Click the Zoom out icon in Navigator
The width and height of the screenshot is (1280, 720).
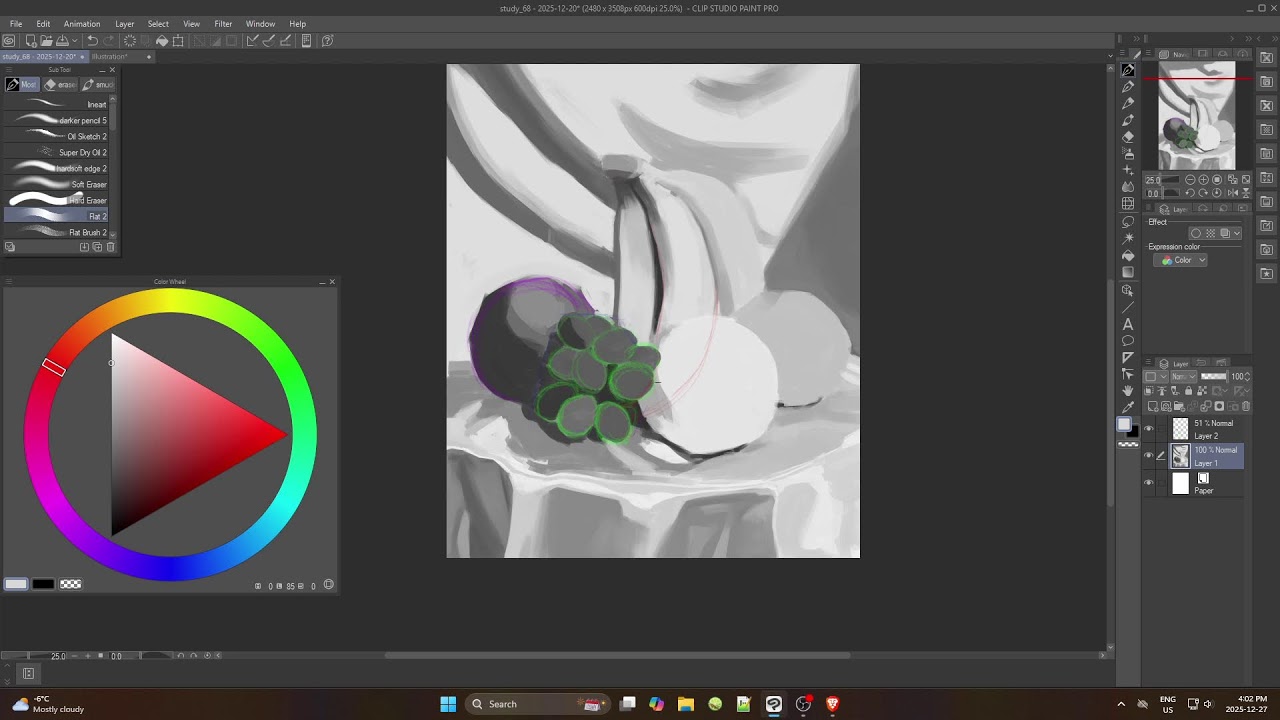[x=1190, y=180]
